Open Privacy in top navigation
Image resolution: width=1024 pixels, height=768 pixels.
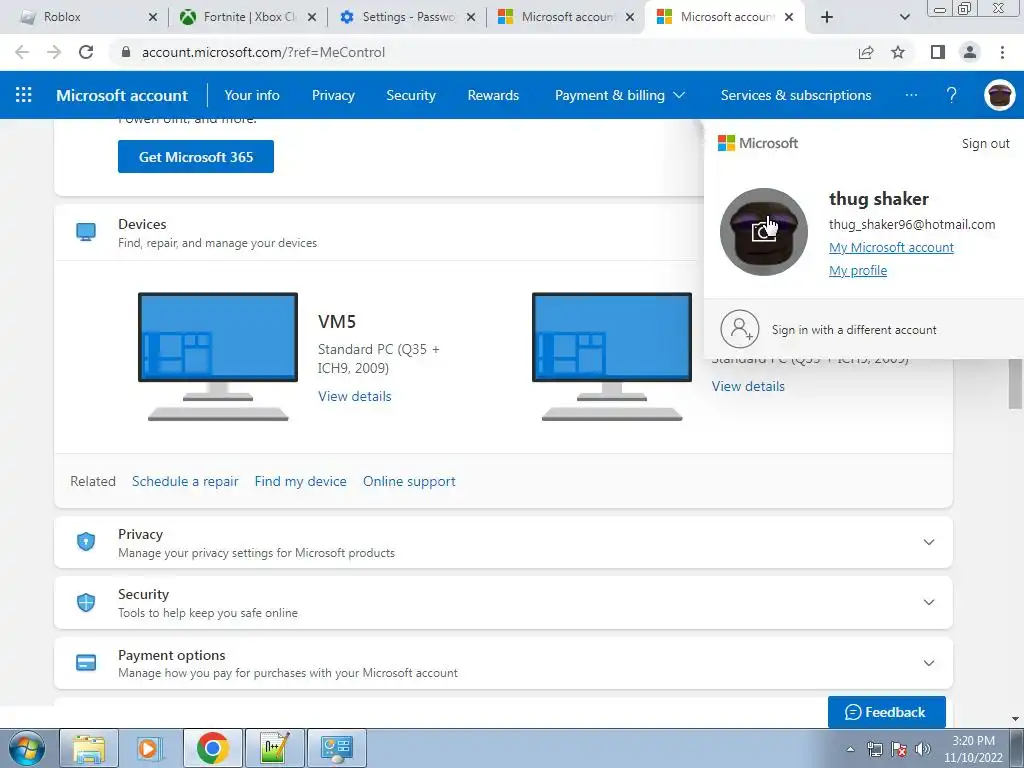tap(333, 95)
